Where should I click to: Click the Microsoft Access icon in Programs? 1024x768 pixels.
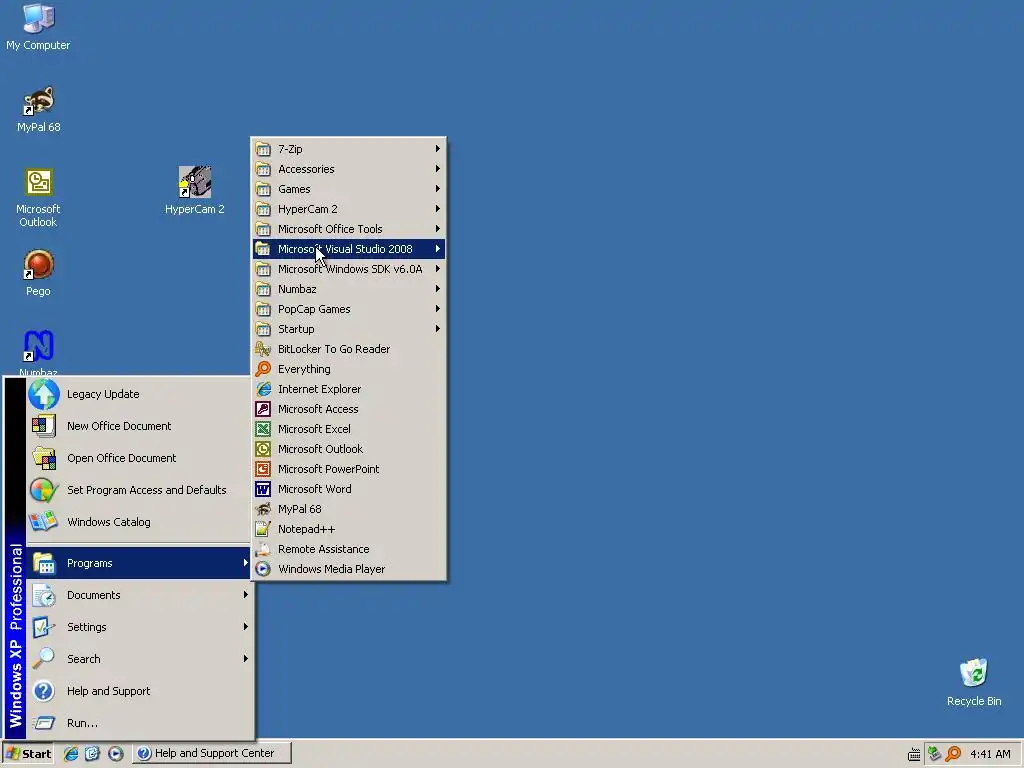(263, 409)
